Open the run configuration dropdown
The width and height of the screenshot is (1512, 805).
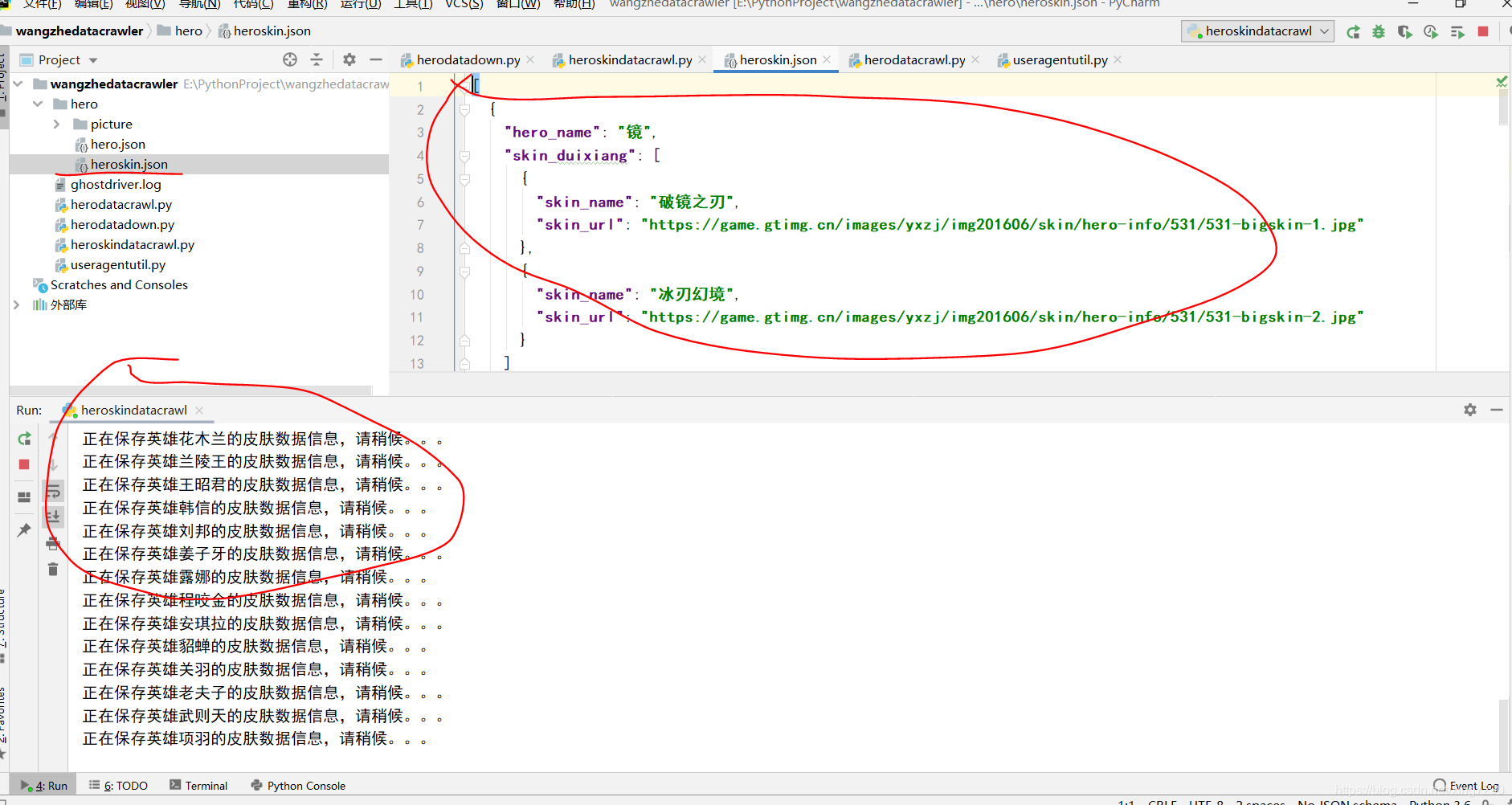pos(1258,31)
